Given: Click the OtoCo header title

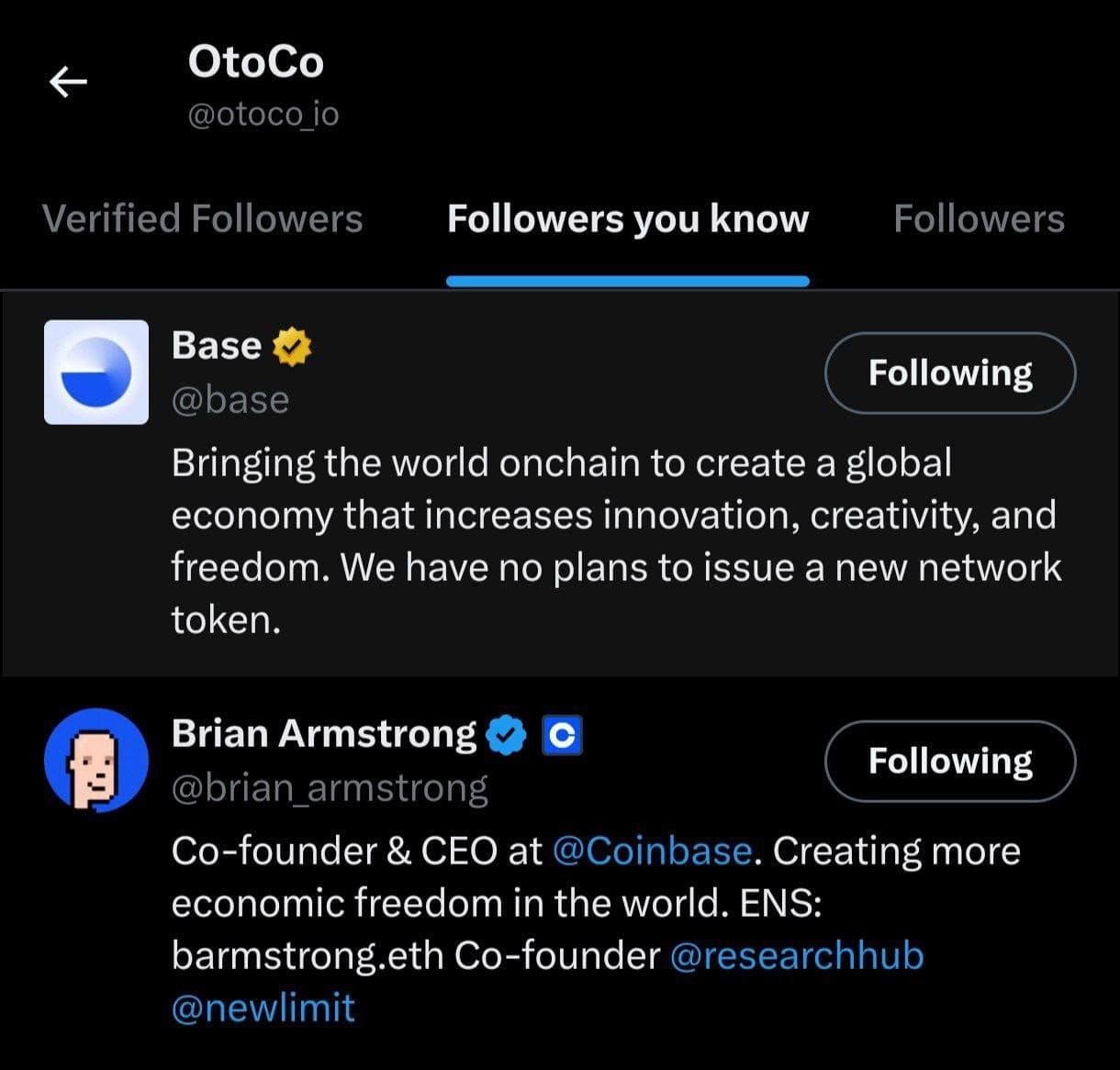Looking at the screenshot, I should click(256, 62).
